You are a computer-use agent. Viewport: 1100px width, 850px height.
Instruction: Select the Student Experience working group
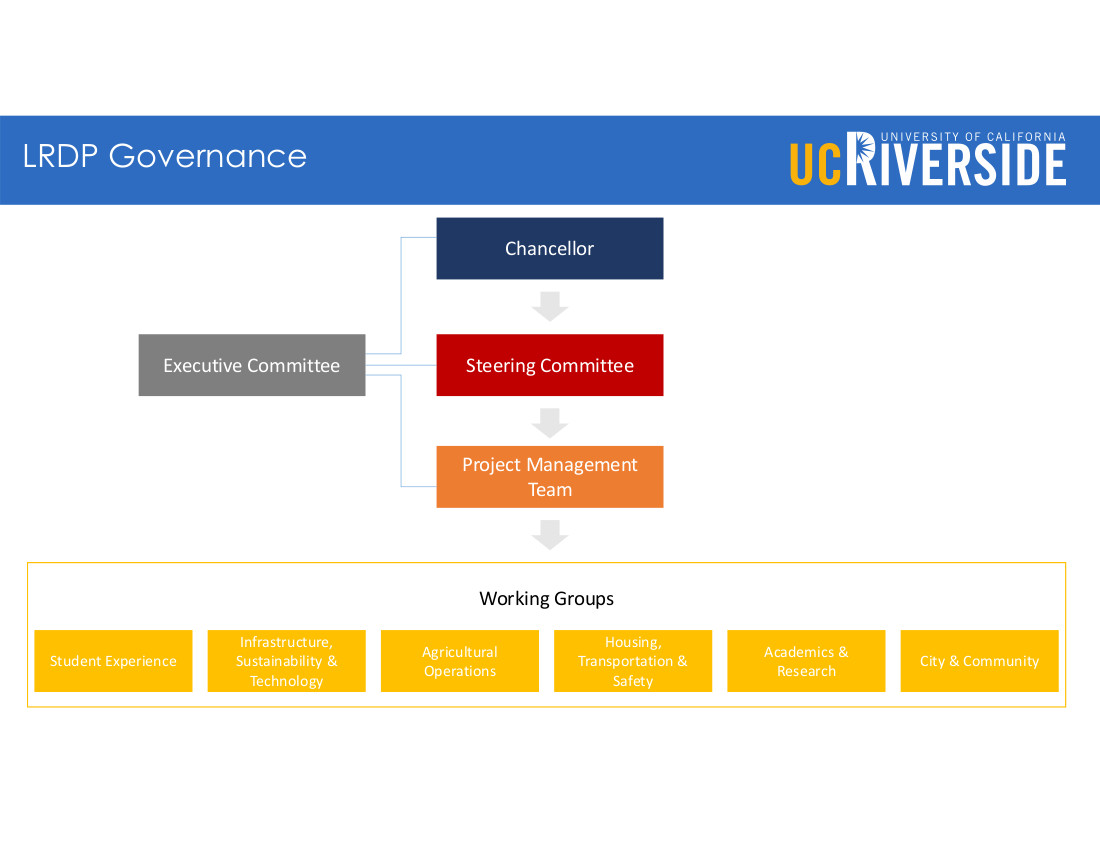pos(113,661)
